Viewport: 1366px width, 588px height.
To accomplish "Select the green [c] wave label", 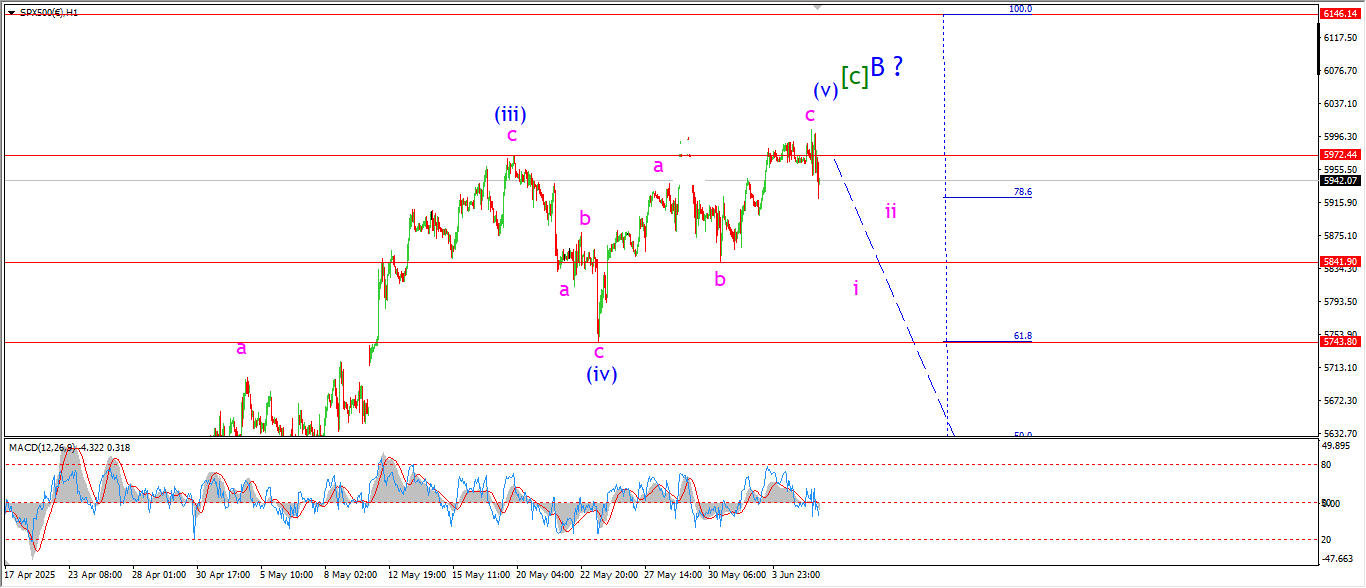I will coord(853,76).
